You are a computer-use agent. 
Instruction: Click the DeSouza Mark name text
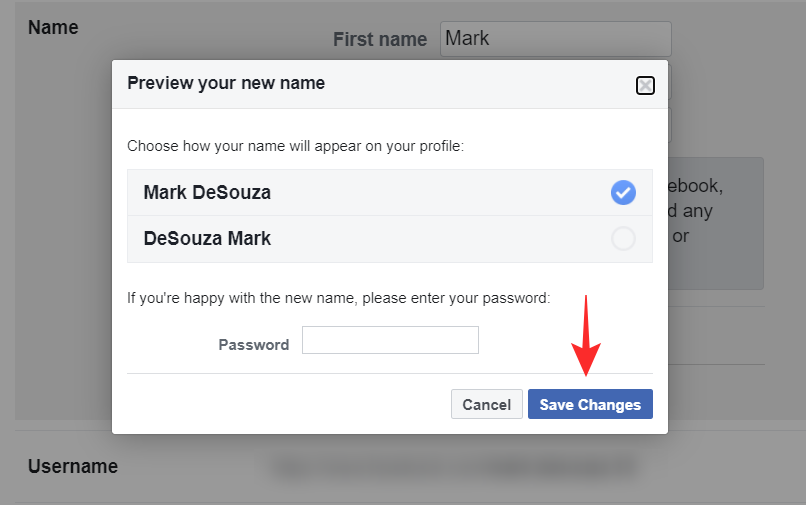[x=207, y=239]
